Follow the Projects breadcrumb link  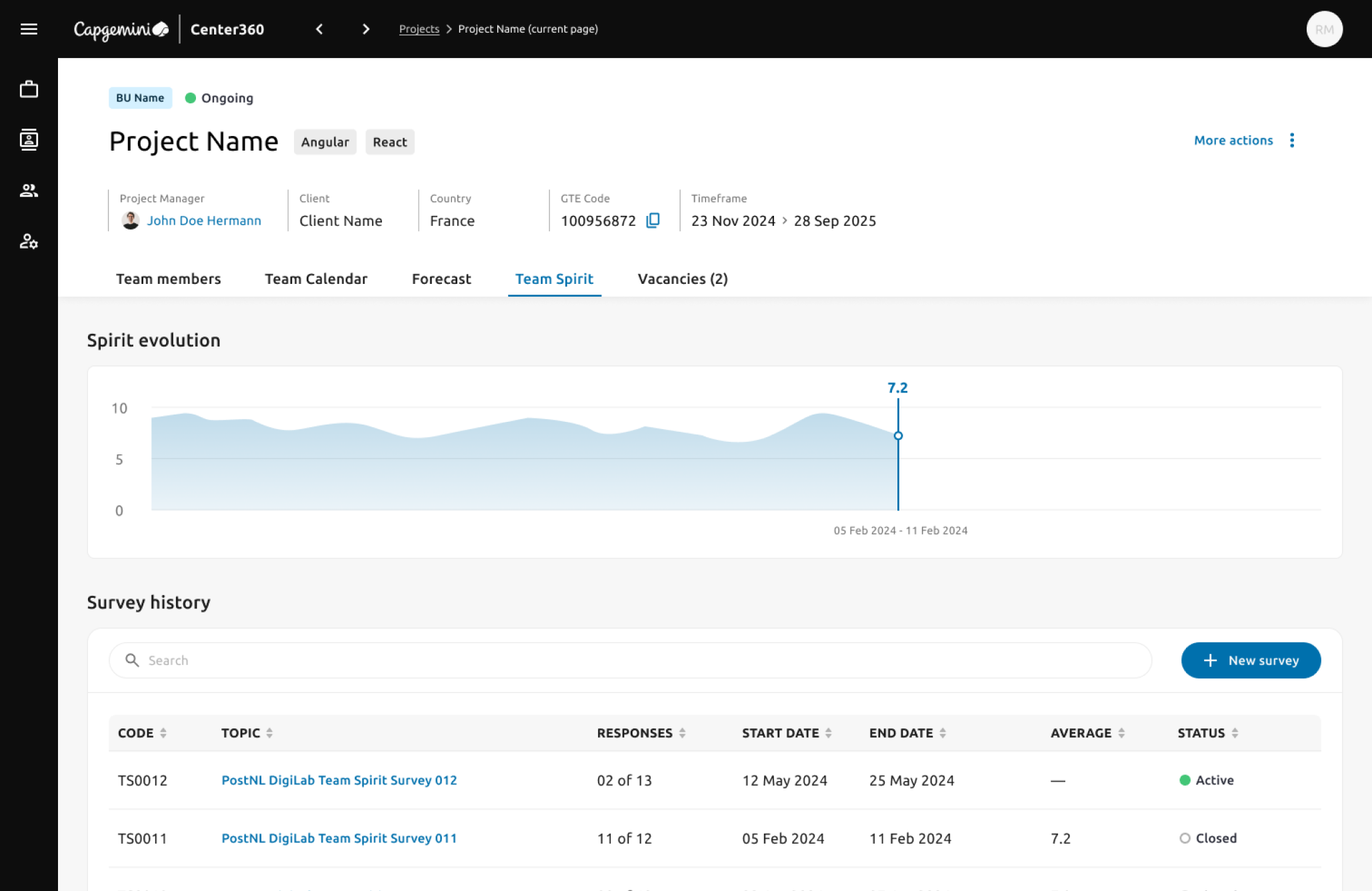419,29
